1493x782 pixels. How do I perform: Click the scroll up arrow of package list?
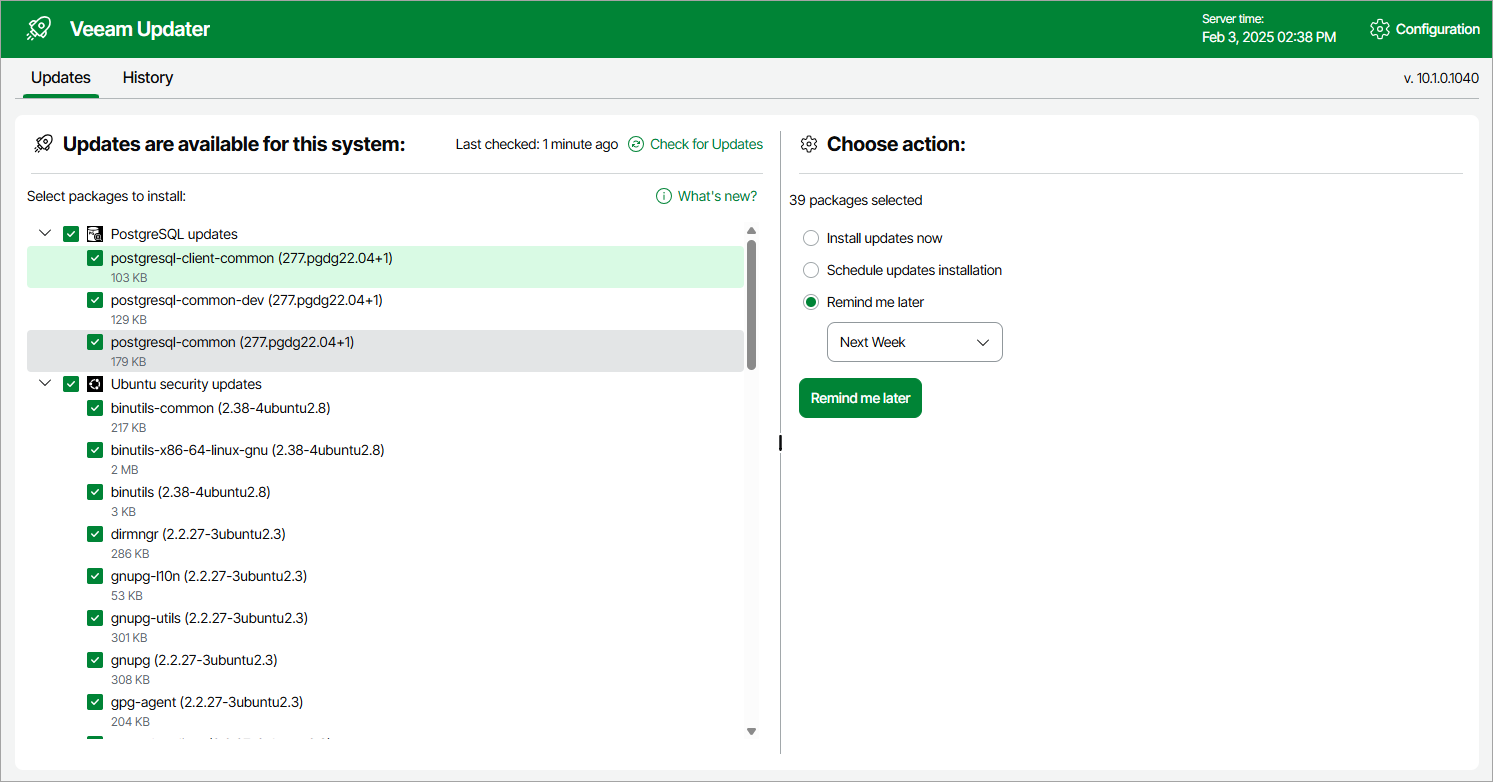[x=751, y=231]
